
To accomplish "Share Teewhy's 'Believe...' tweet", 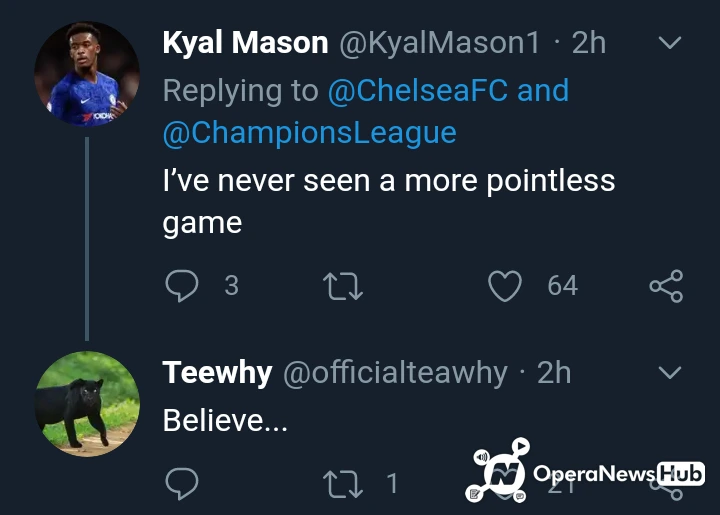I will (x=668, y=488).
